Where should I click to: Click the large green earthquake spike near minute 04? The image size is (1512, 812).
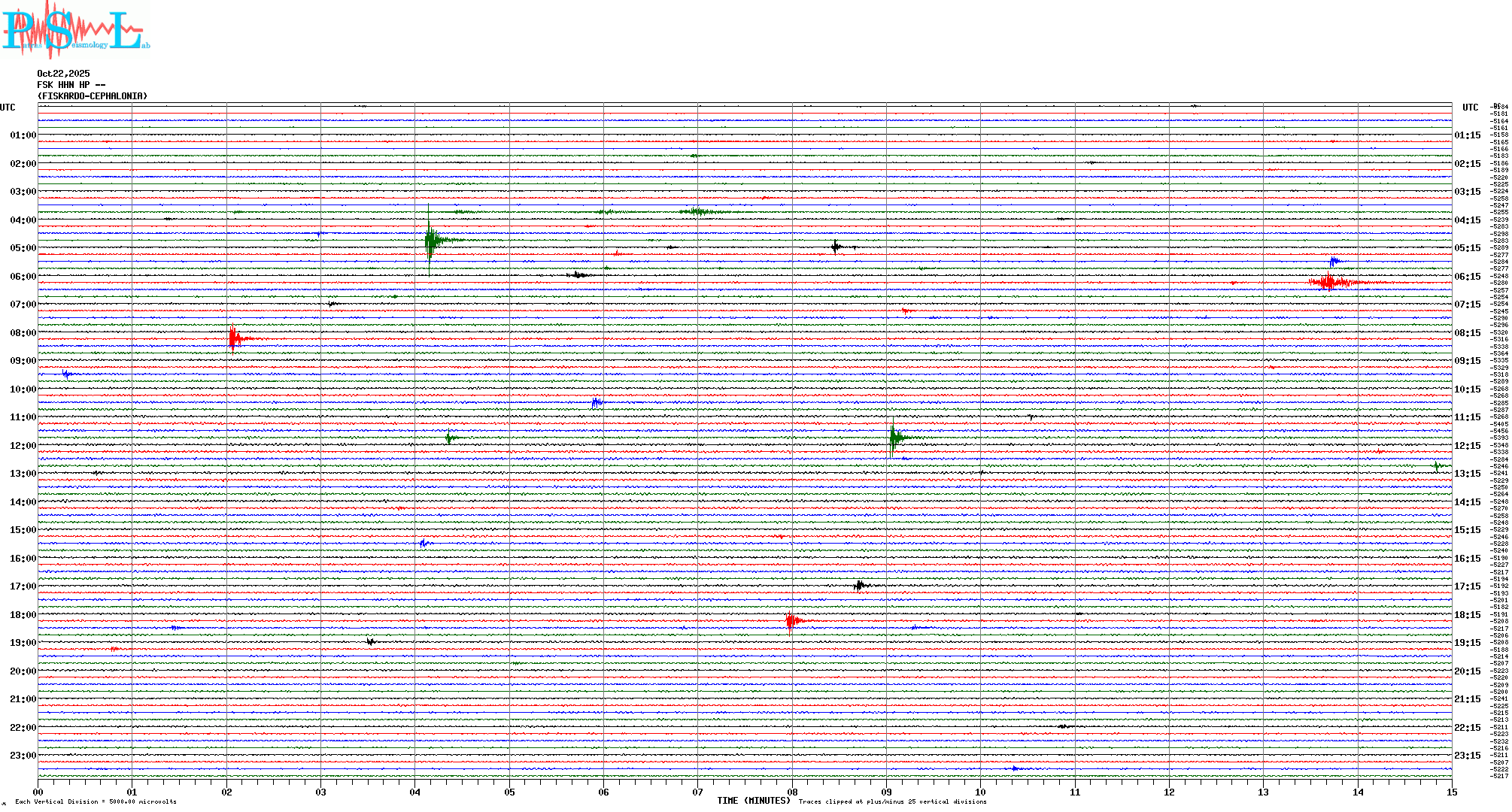430,241
